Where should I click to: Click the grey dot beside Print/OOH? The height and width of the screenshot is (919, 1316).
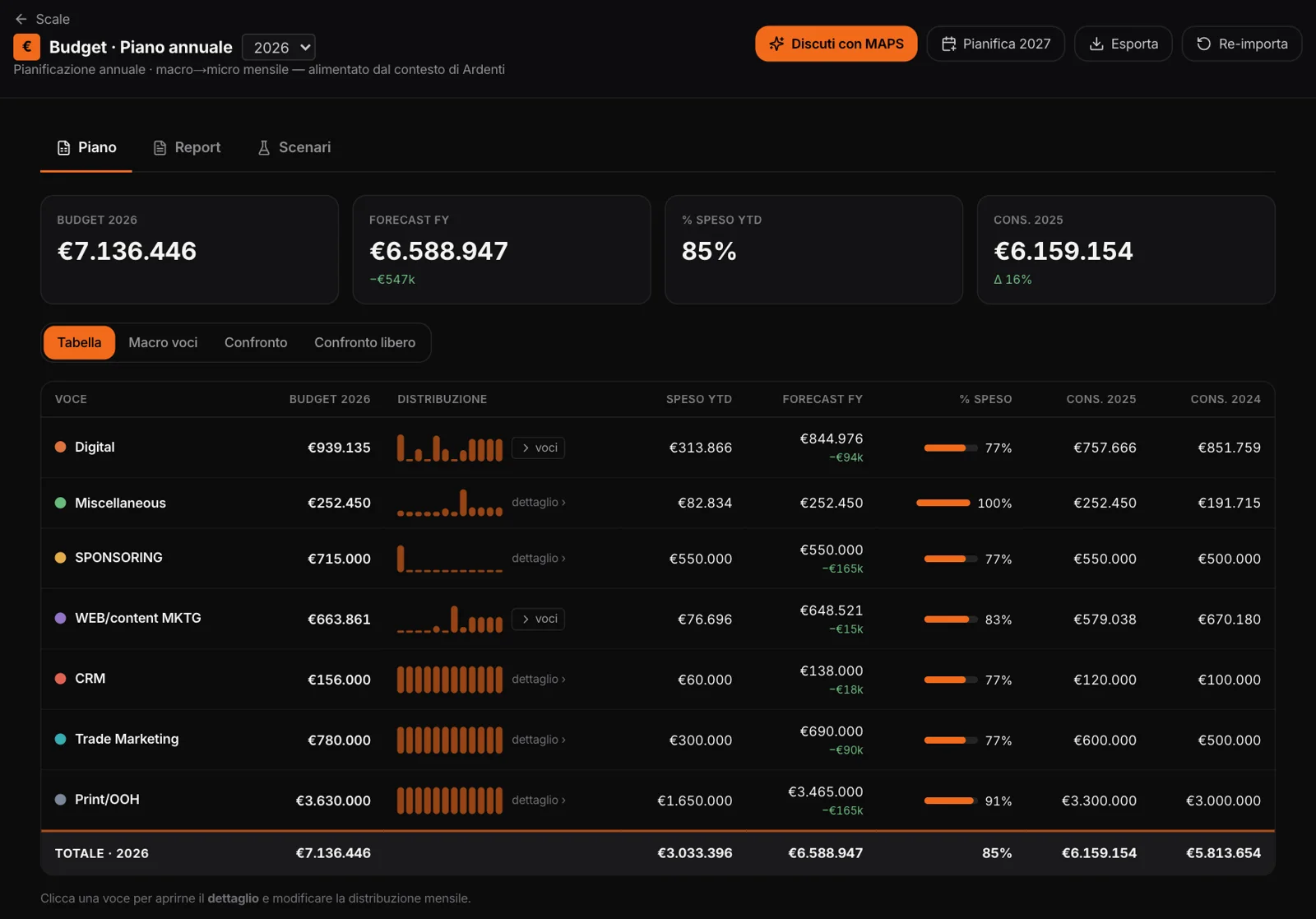[60, 799]
